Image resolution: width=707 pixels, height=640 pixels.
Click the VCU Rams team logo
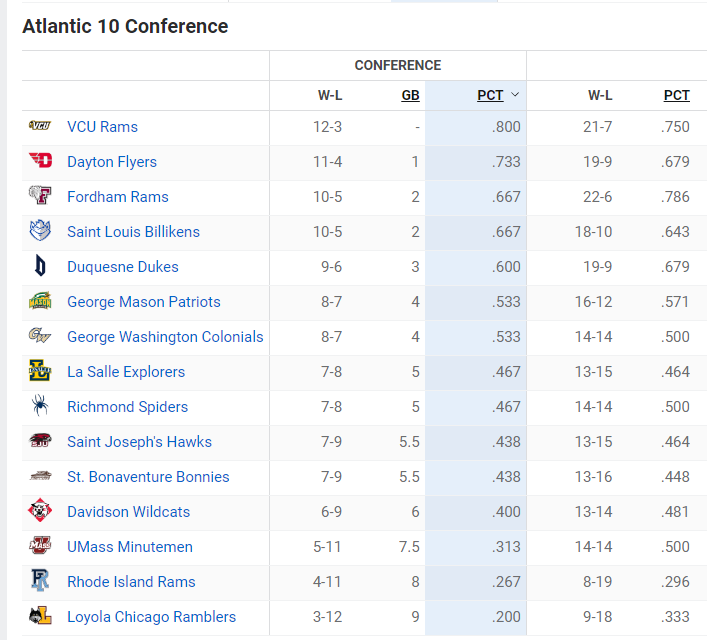tap(40, 125)
